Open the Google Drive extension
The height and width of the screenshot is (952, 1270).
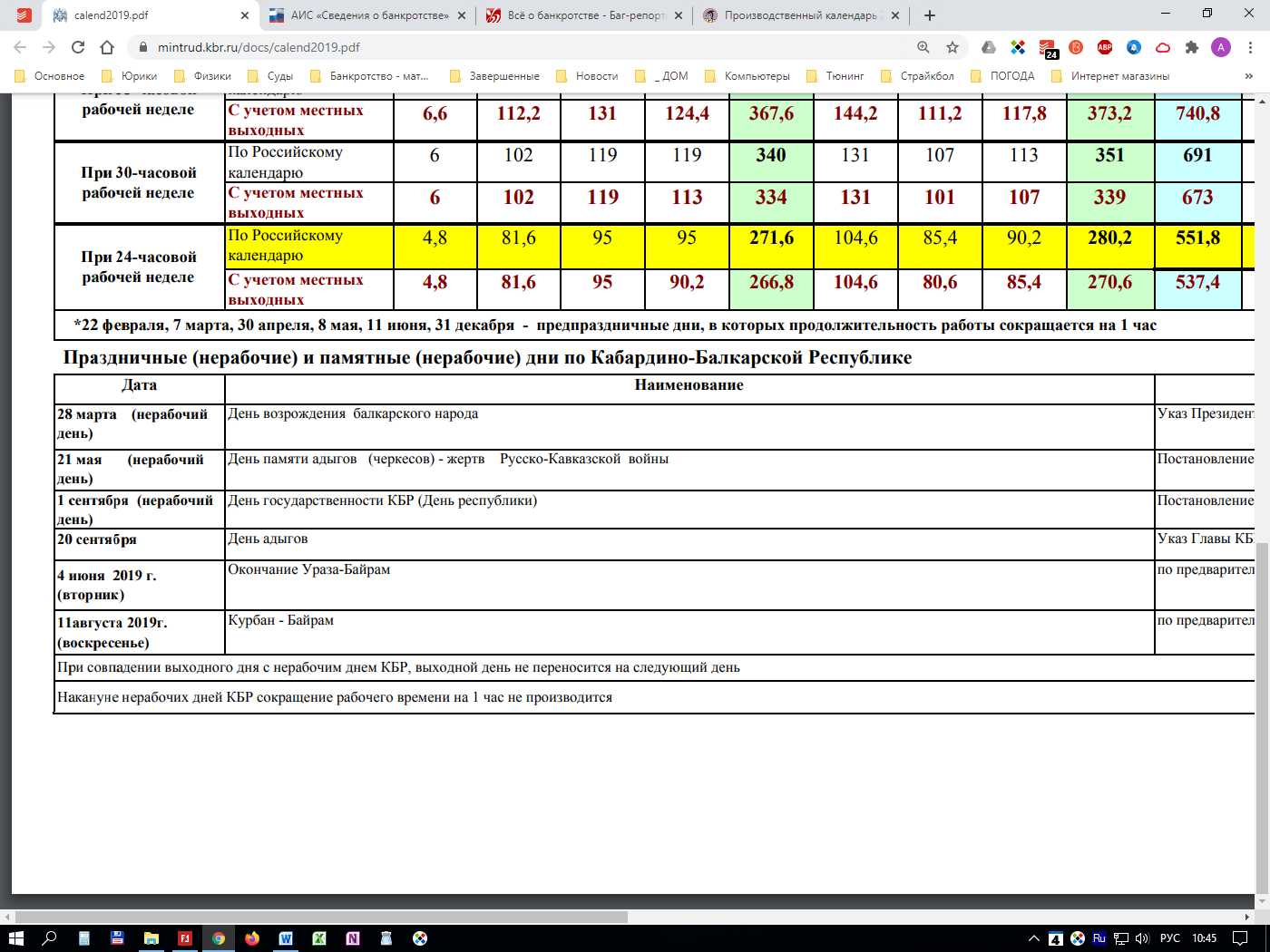coord(989,47)
